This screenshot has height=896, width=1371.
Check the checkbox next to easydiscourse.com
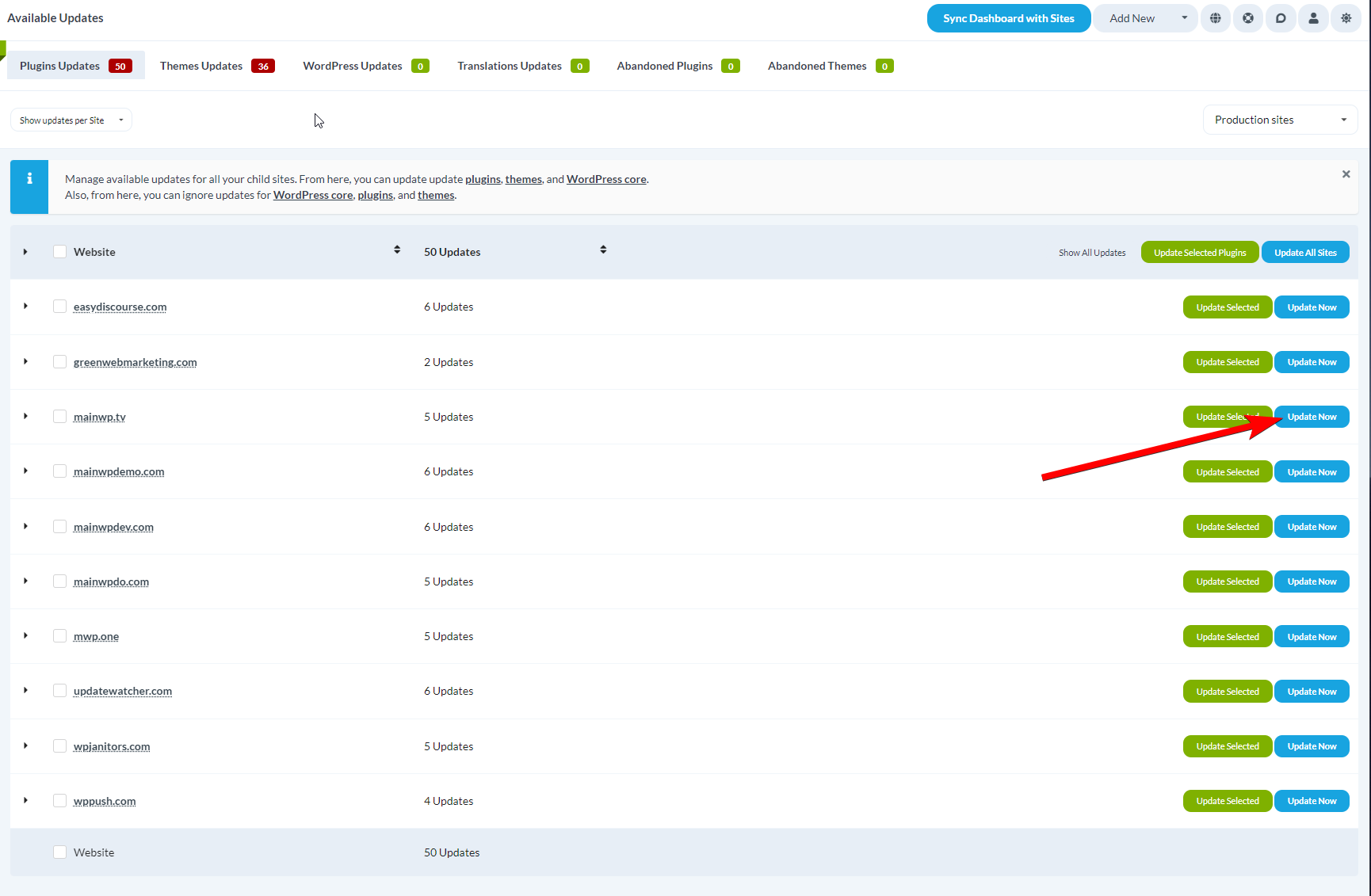[59, 306]
